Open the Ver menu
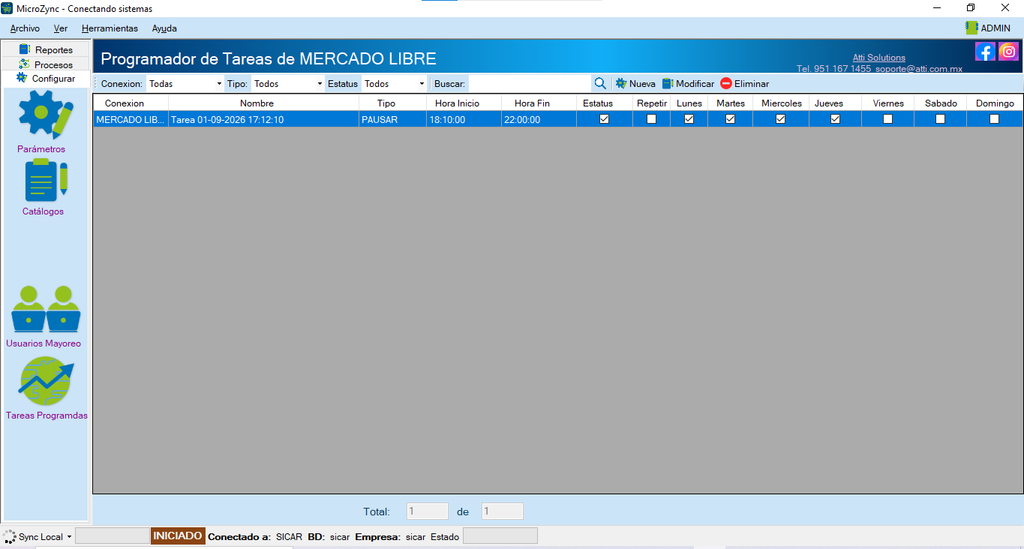This screenshot has height=549, width=1024. [x=60, y=28]
